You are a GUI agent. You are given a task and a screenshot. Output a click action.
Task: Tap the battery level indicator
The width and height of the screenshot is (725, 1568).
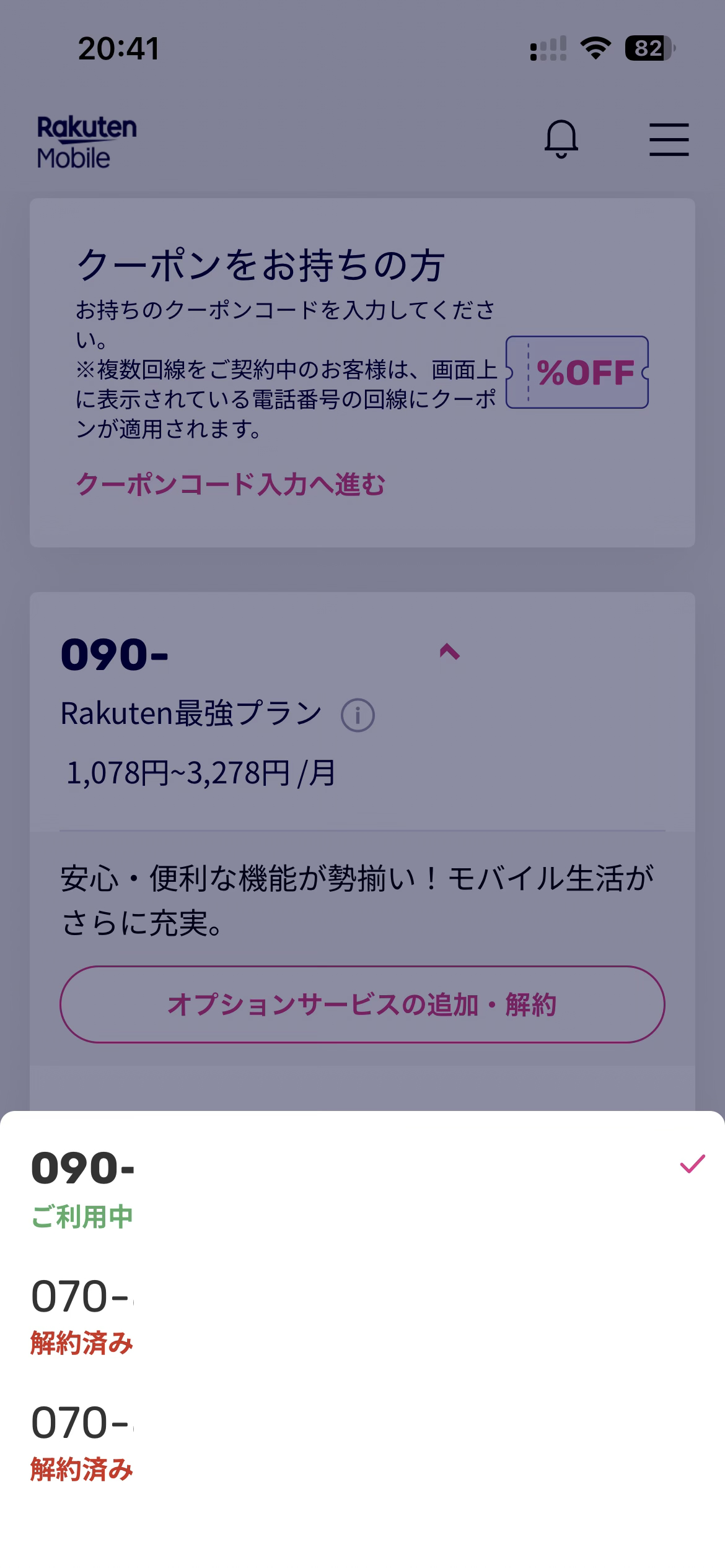(649, 48)
